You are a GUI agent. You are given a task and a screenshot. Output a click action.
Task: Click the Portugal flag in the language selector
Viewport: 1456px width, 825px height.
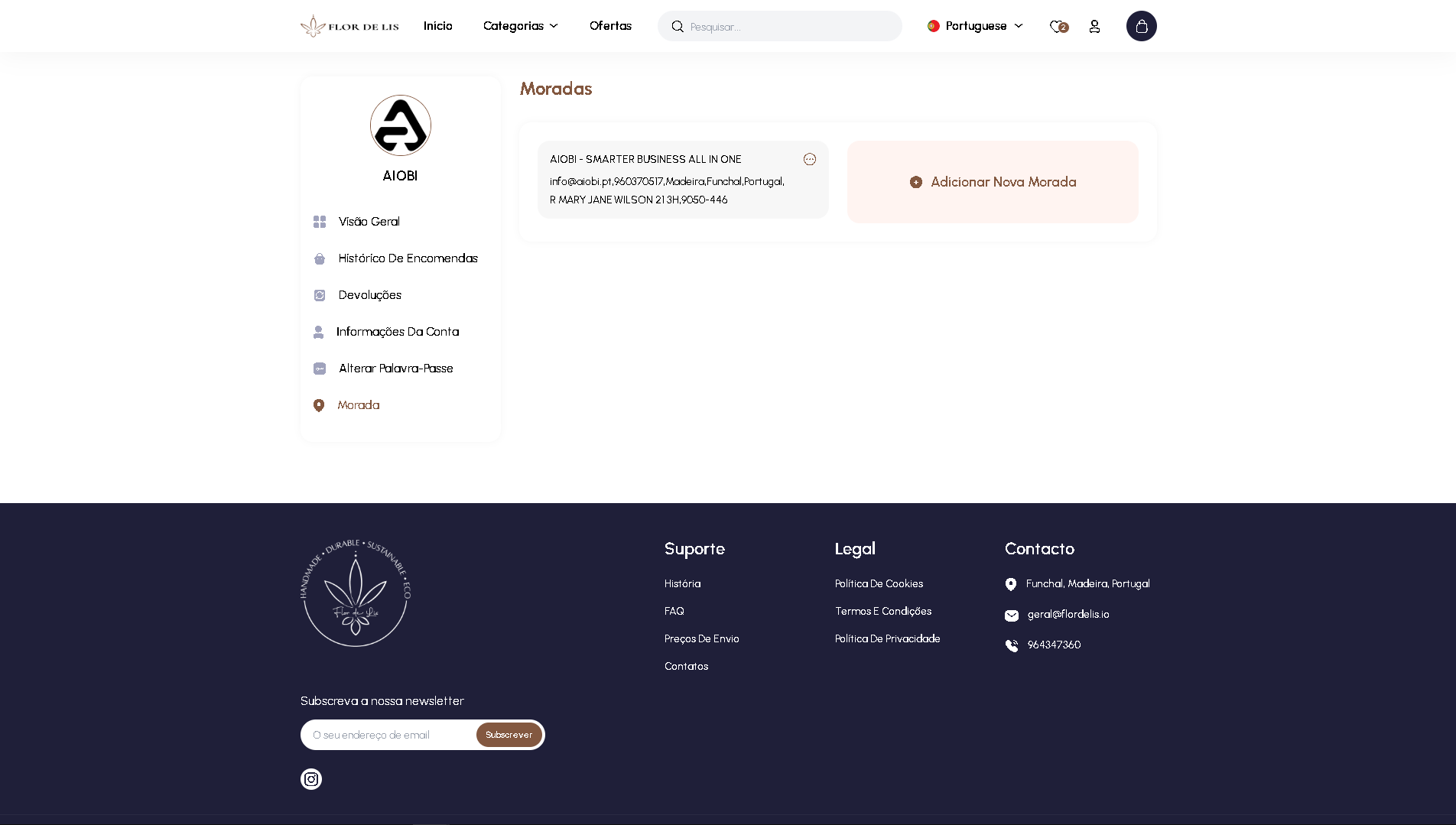(x=932, y=25)
